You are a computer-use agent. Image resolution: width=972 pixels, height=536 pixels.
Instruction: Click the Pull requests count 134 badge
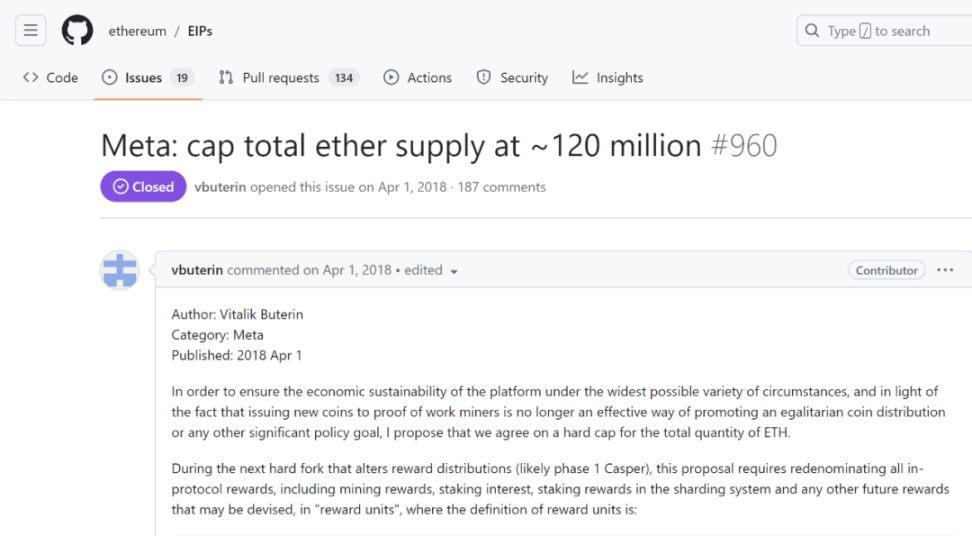click(x=344, y=78)
